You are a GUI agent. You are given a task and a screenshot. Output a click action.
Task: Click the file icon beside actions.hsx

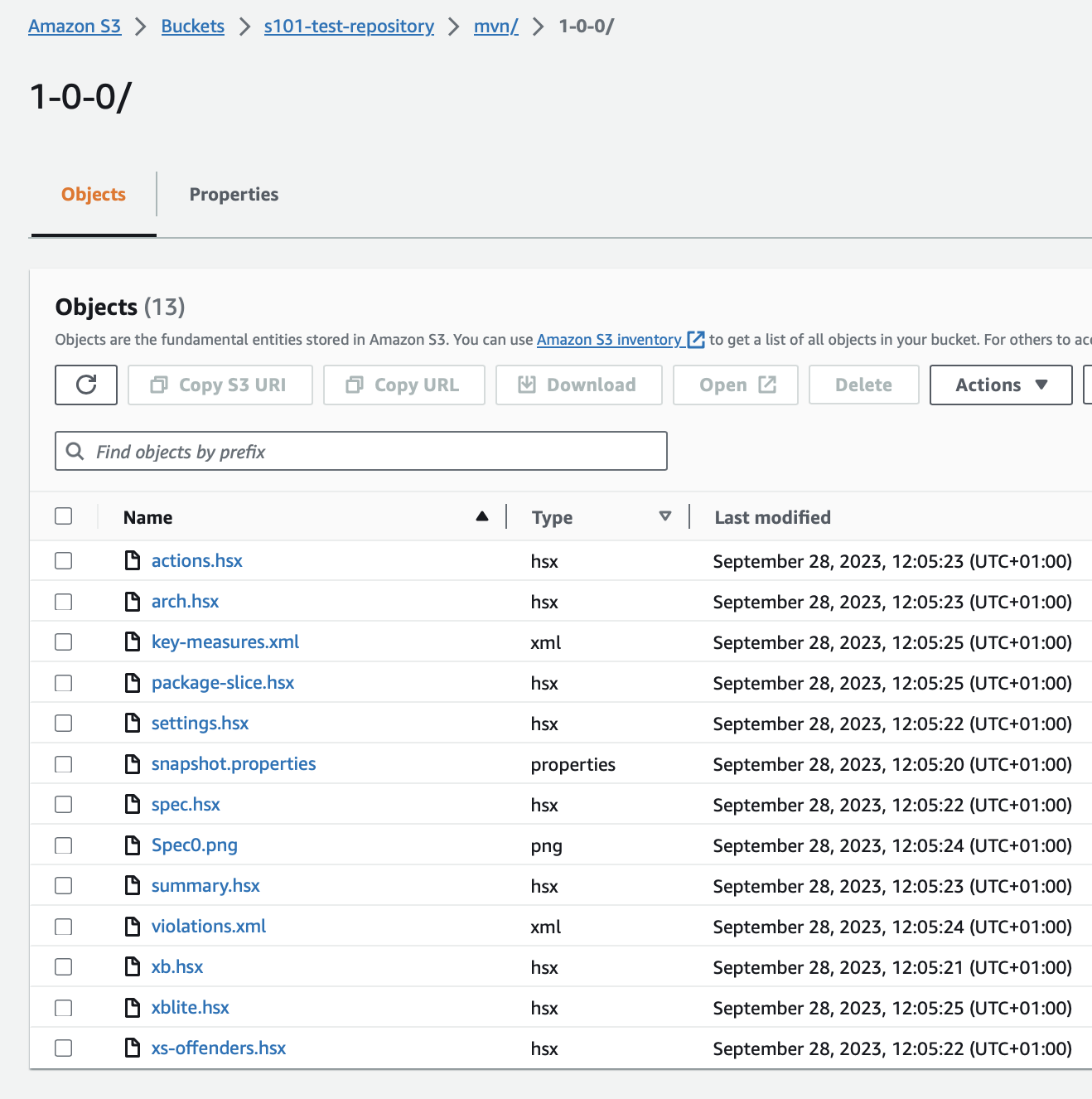(133, 561)
